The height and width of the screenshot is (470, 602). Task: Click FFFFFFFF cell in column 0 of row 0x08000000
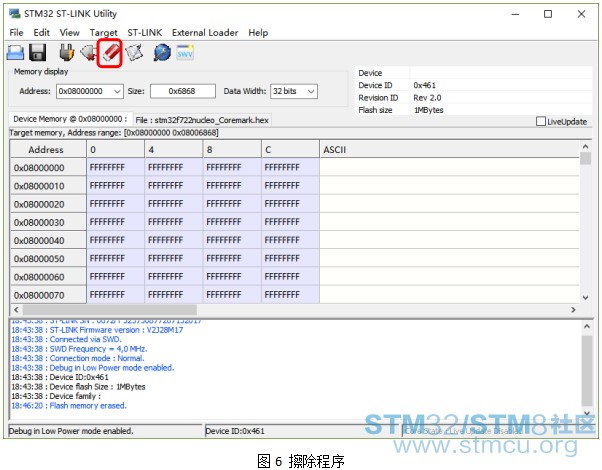click(116, 168)
